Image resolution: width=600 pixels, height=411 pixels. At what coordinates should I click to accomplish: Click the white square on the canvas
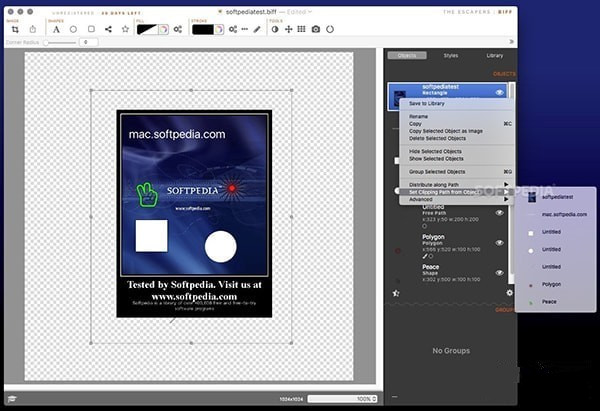point(152,235)
